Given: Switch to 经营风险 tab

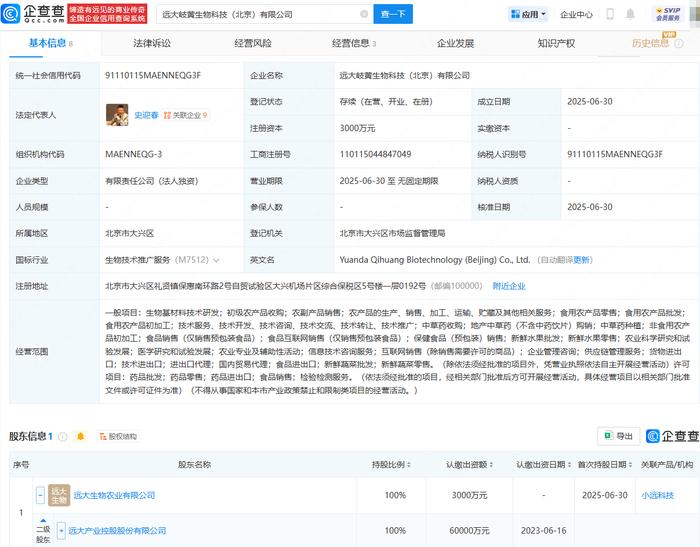Looking at the screenshot, I should point(253,43).
